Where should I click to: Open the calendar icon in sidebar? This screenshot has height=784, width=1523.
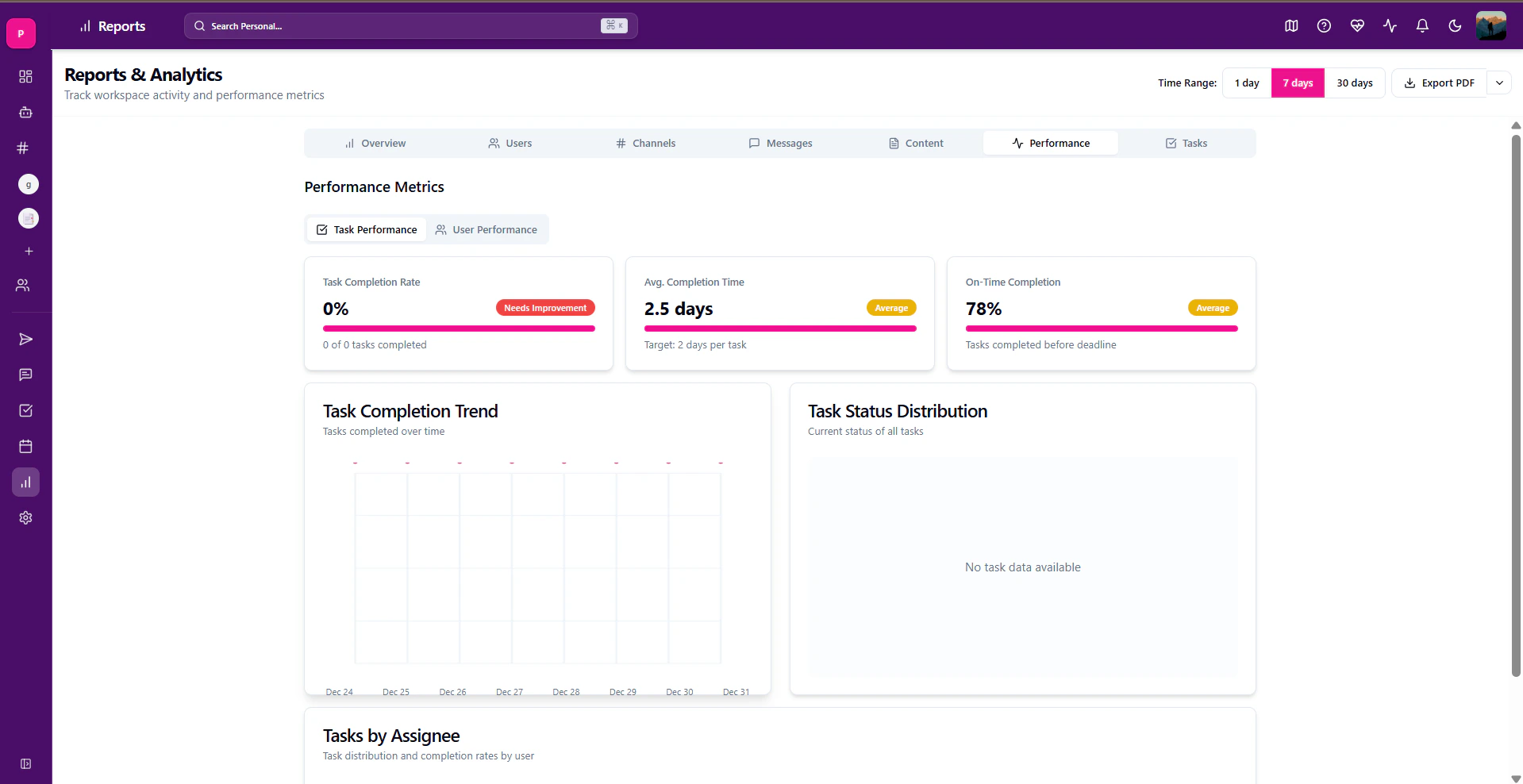[25, 446]
